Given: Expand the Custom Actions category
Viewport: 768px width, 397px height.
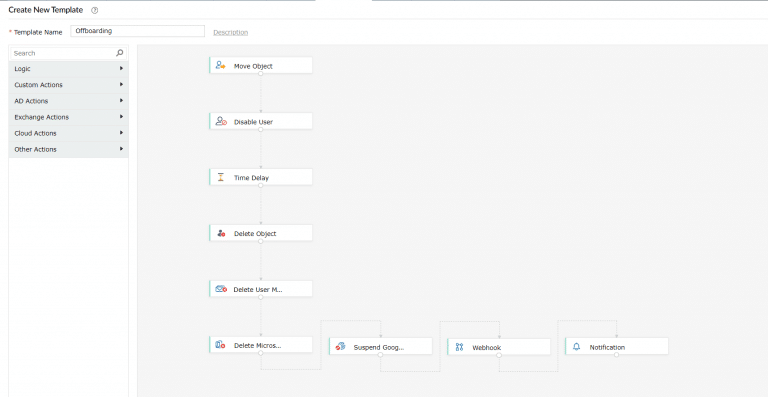Looking at the screenshot, I should [69, 85].
